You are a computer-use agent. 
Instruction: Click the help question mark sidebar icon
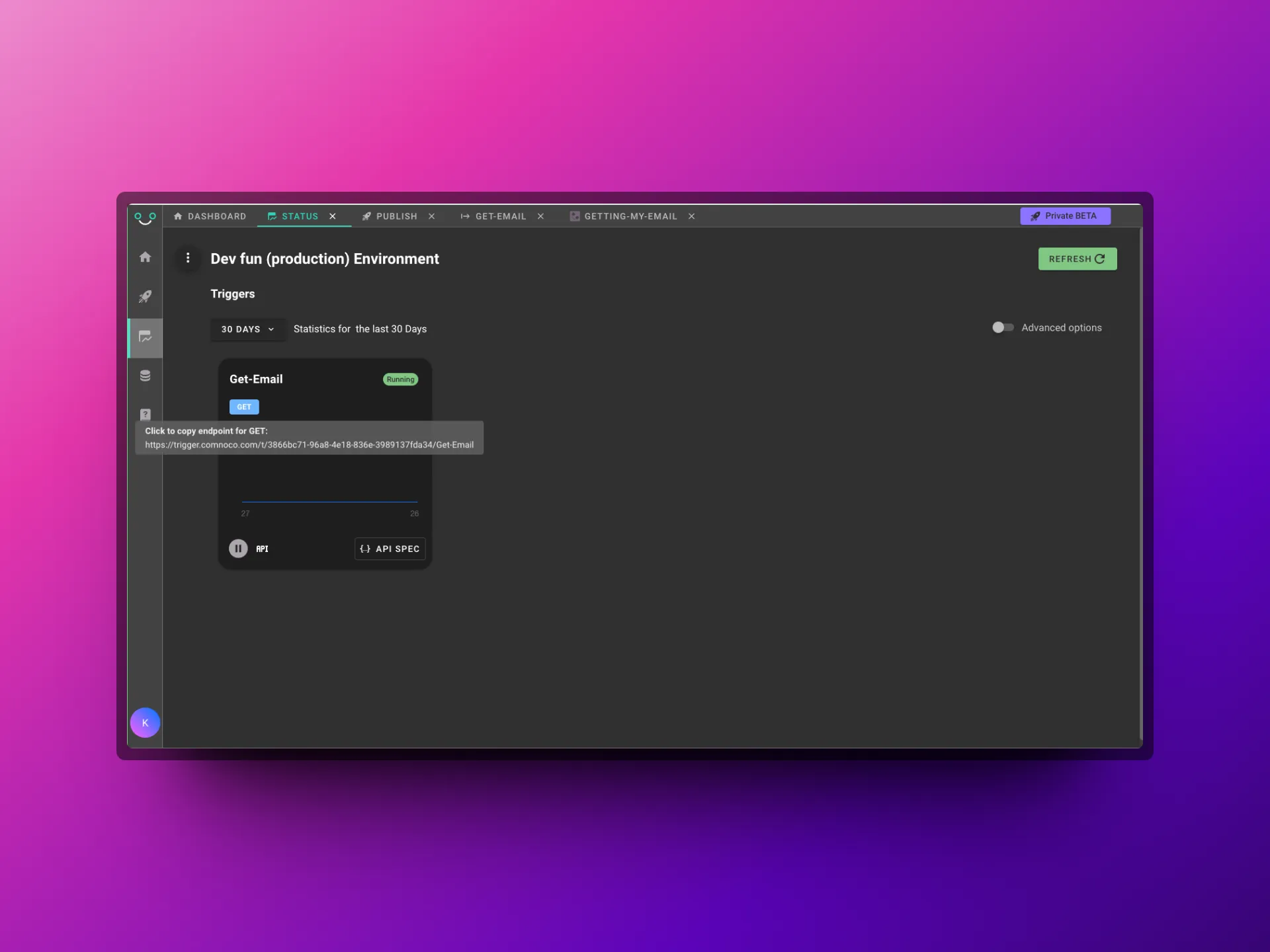[145, 414]
